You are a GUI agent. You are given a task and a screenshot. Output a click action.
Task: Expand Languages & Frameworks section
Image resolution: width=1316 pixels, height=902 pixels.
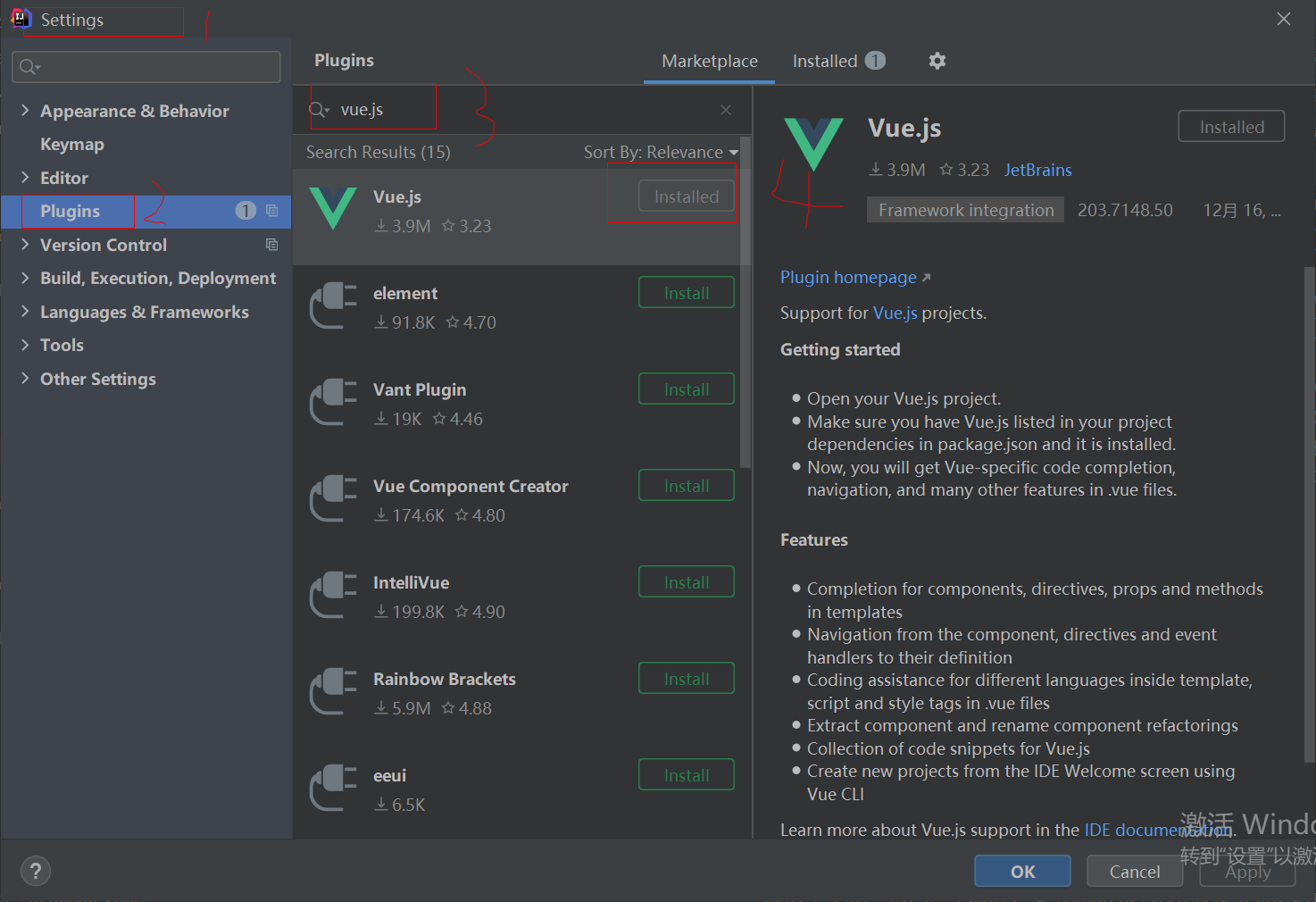point(25,311)
